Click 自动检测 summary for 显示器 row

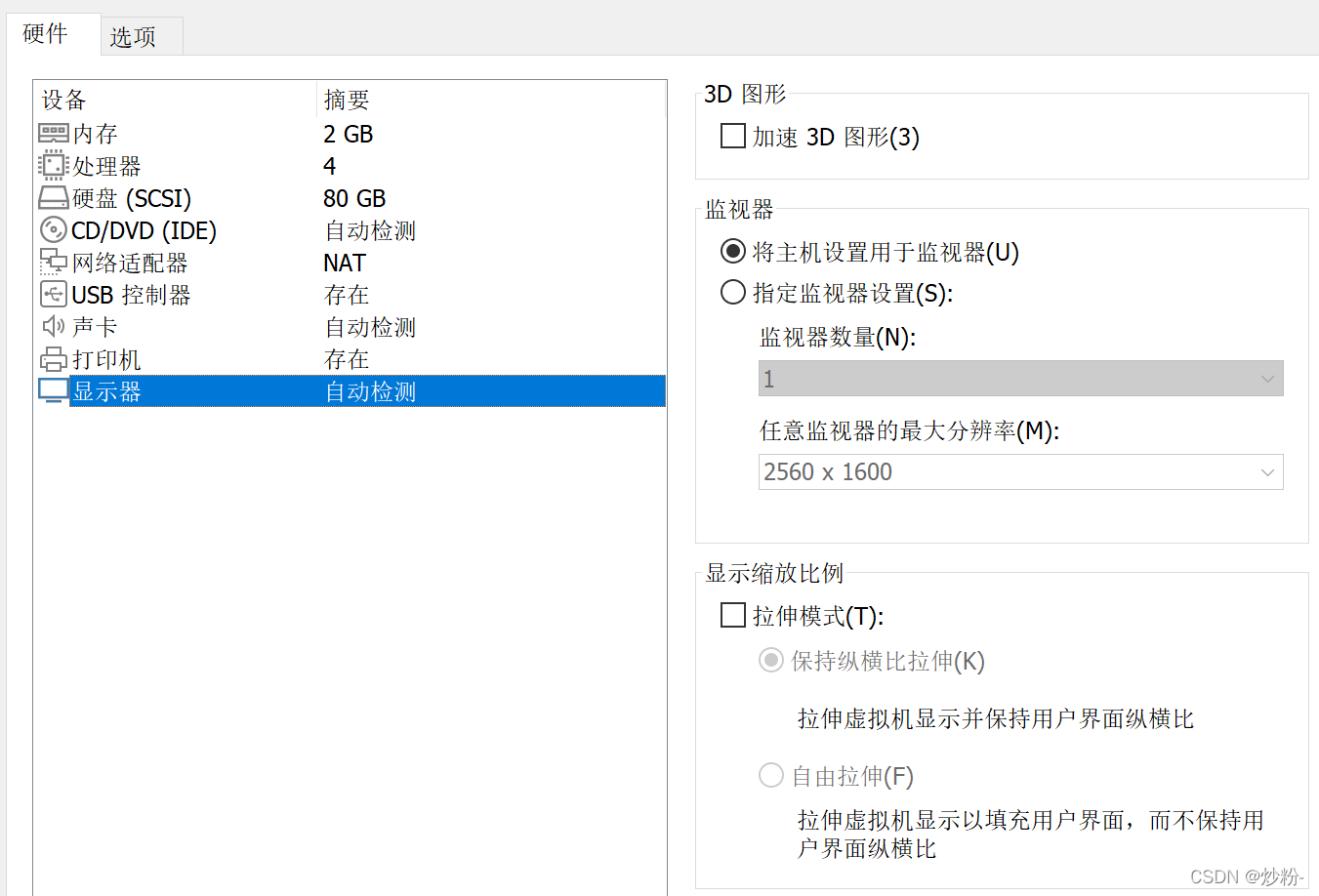coord(370,391)
